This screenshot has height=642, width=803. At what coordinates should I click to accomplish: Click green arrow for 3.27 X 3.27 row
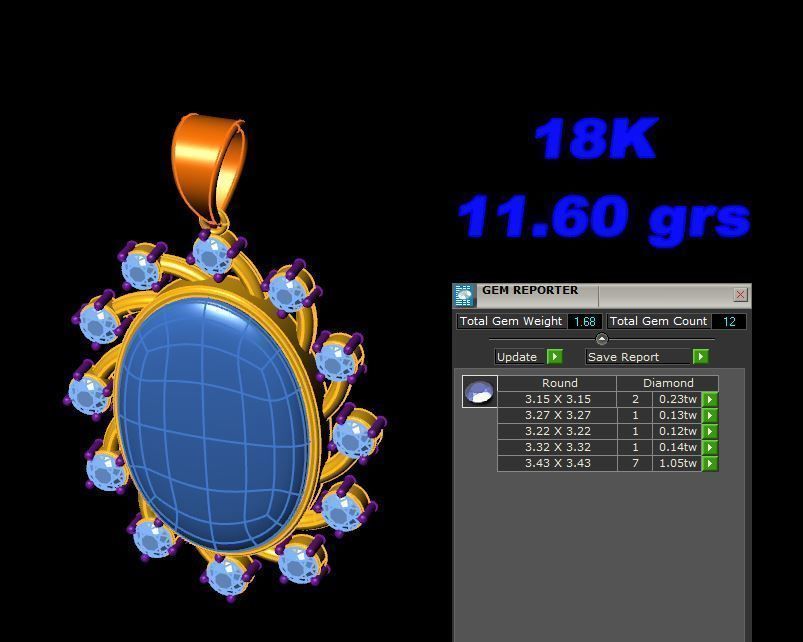click(x=710, y=415)
